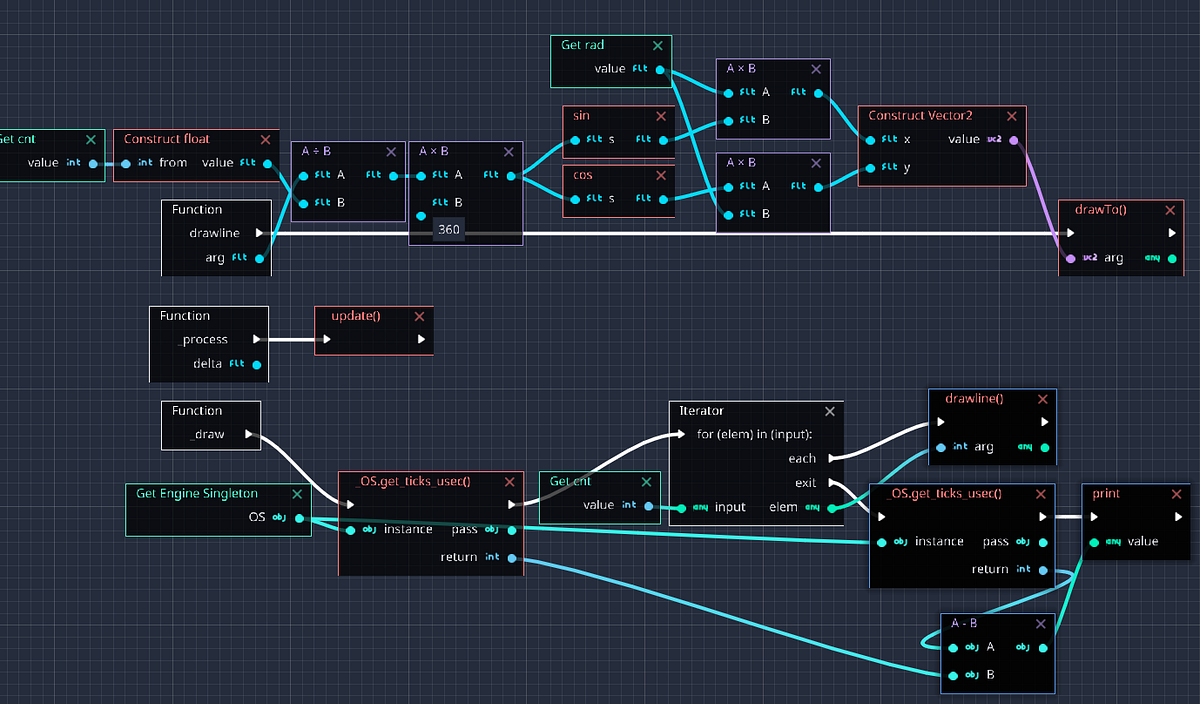Close the Construct Vector2 node
This screenshot has height=704, width=1200.
click(x=1011, y=115)
